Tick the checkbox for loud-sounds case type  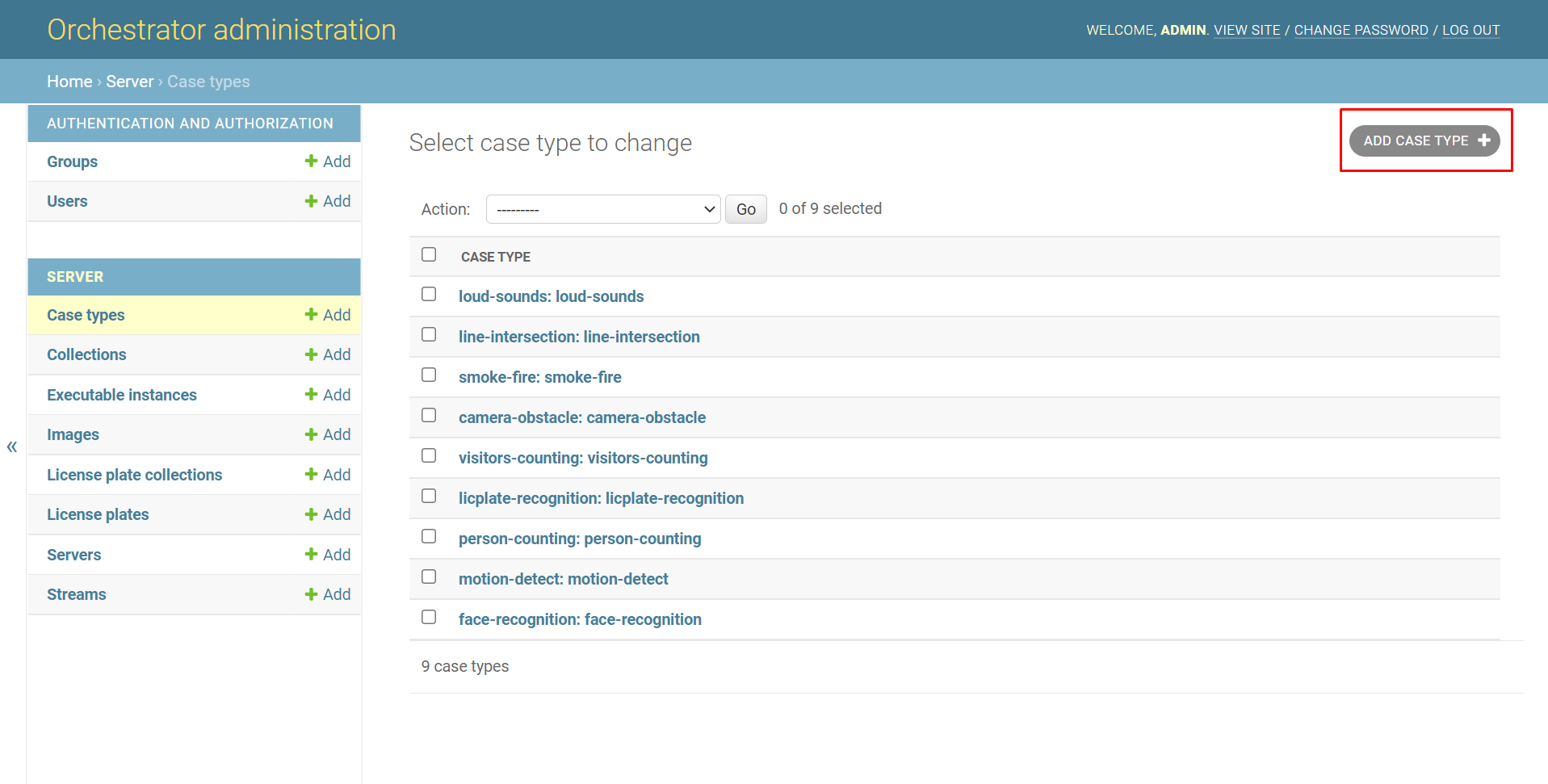[429, 295]
